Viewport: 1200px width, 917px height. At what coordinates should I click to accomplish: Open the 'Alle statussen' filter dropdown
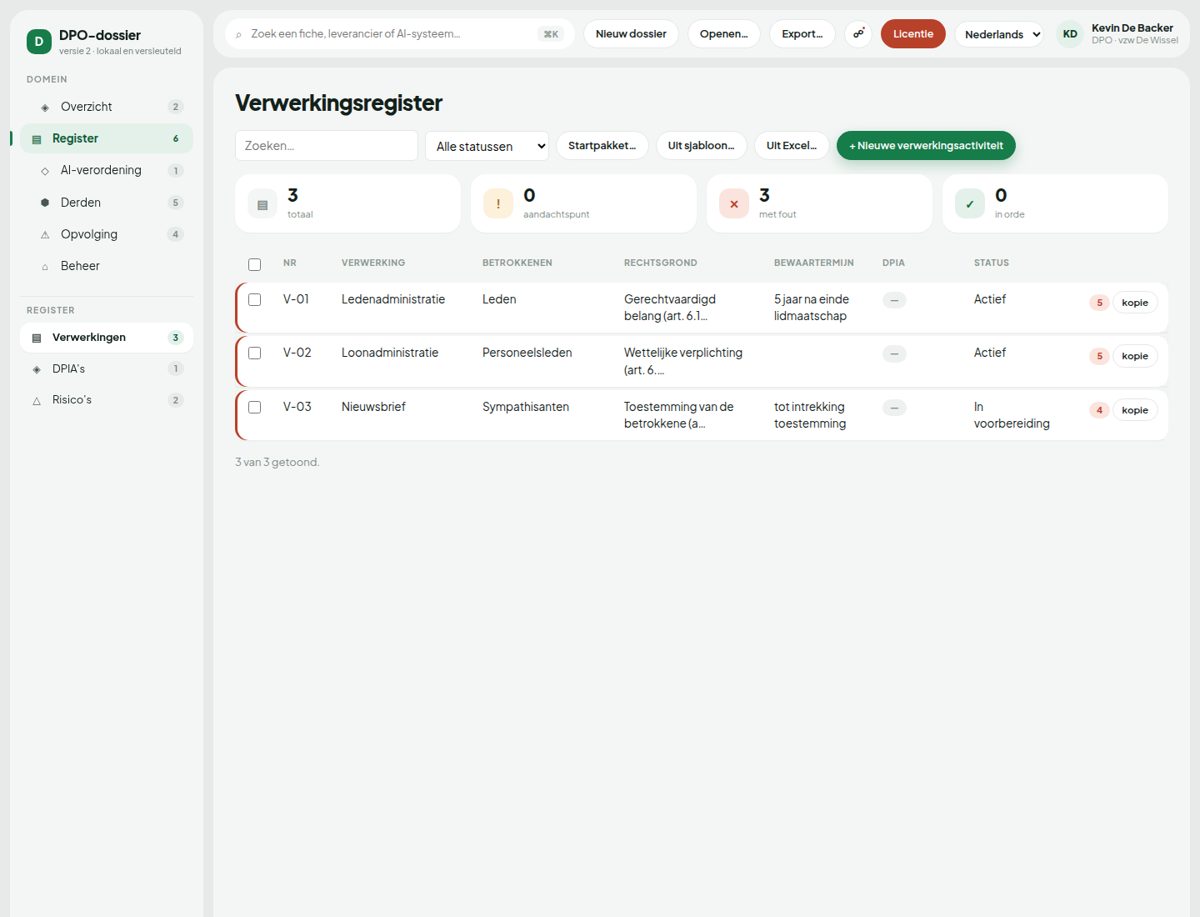(487, 146)
